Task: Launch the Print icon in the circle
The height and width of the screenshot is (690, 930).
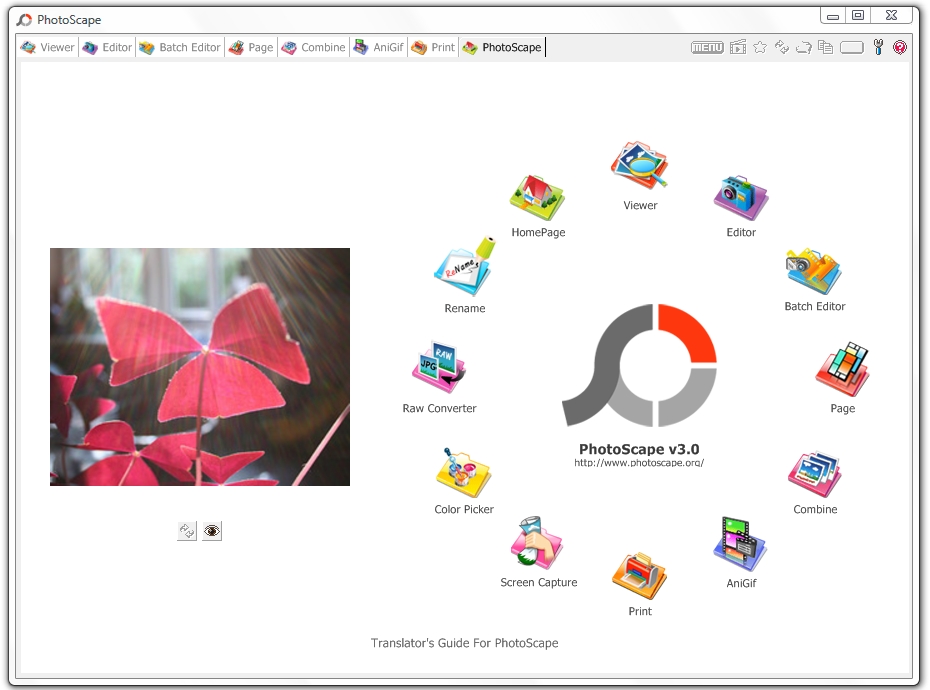Action: [x=639, y=575]
